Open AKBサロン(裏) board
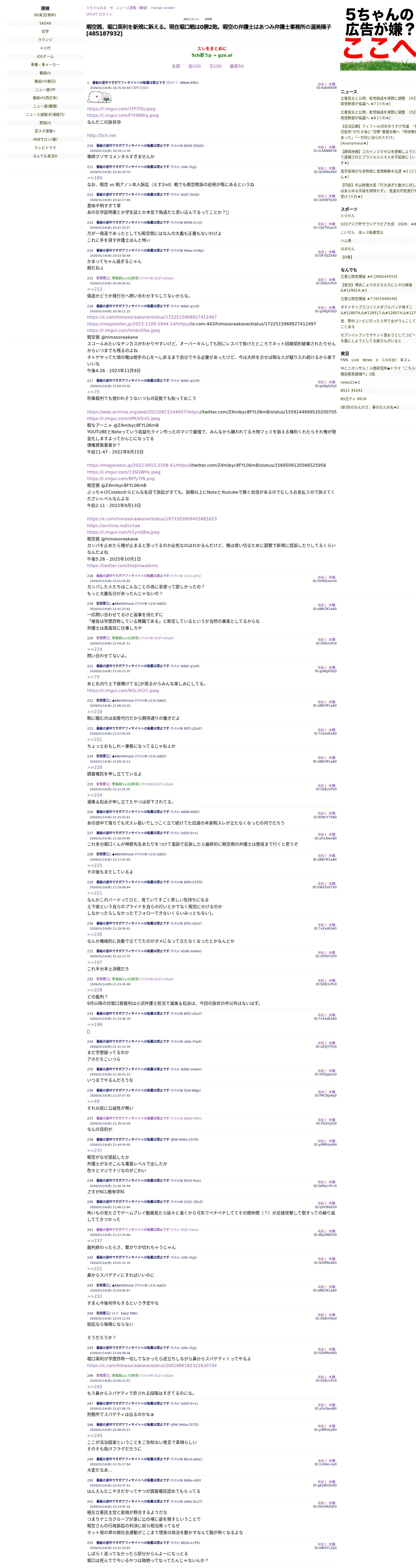The height and width of the screenshot is (1568, 416). click(x=45, y=139)
